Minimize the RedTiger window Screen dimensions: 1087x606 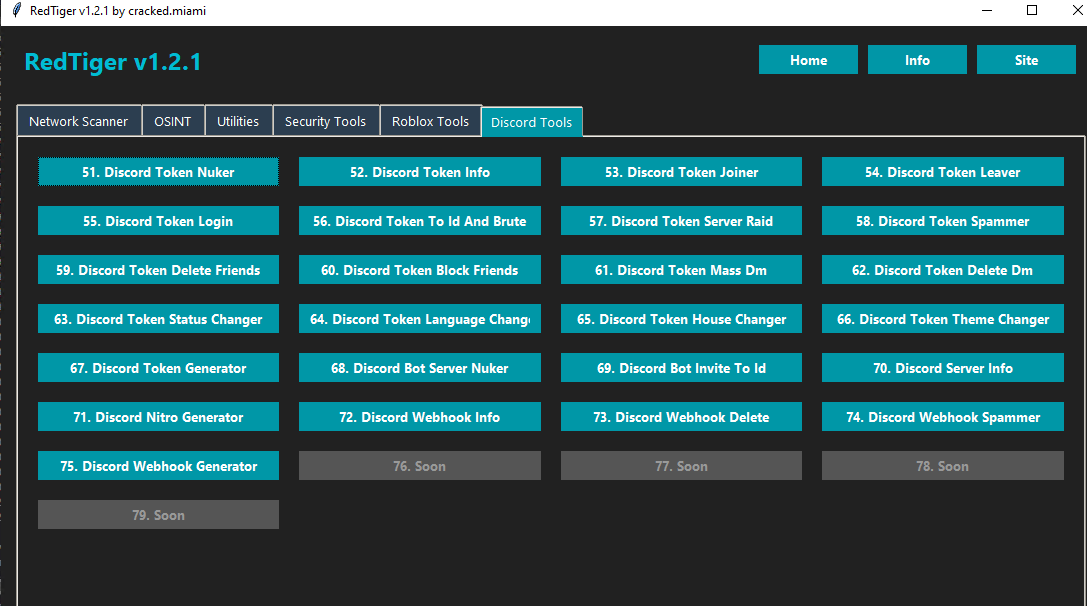[x=987, y=10]
